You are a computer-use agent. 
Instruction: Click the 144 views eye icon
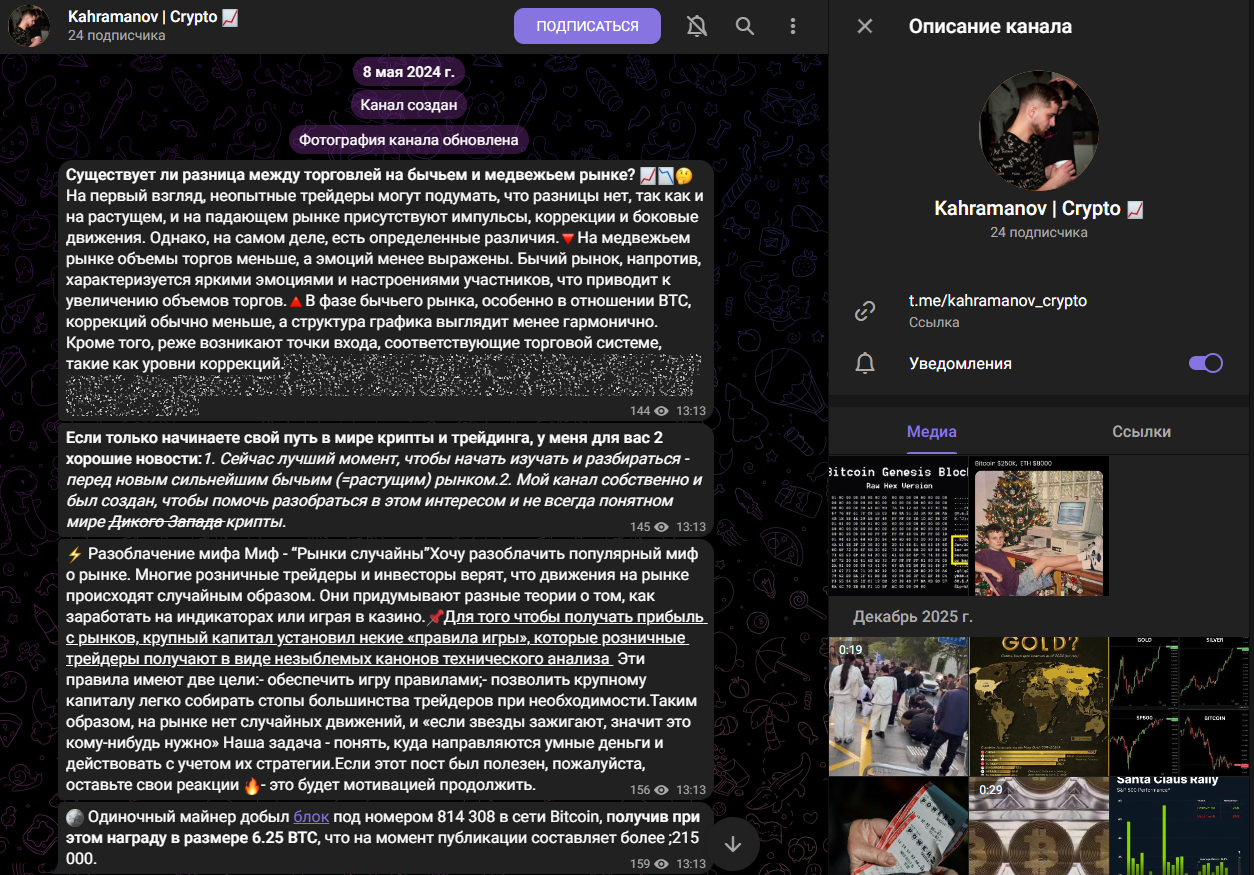coord(661,411)
